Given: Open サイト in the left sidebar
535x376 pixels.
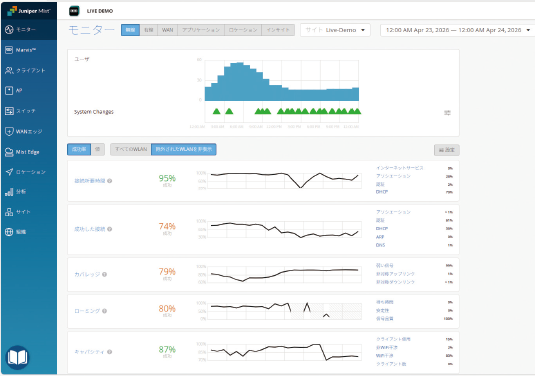Looking at the screenshot, I should point(29,212).
